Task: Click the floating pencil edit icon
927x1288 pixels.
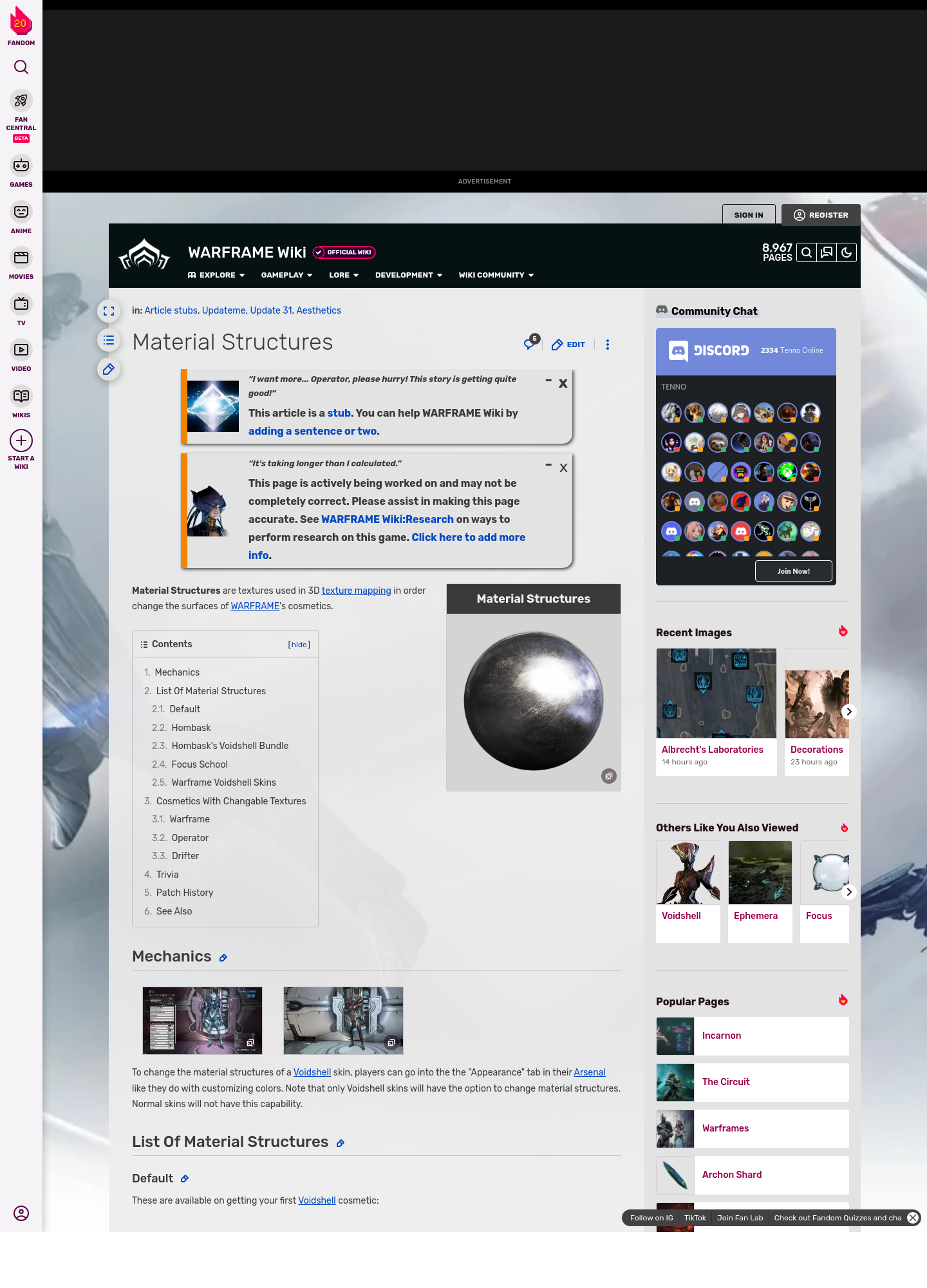Action: [x=109, y=369]
